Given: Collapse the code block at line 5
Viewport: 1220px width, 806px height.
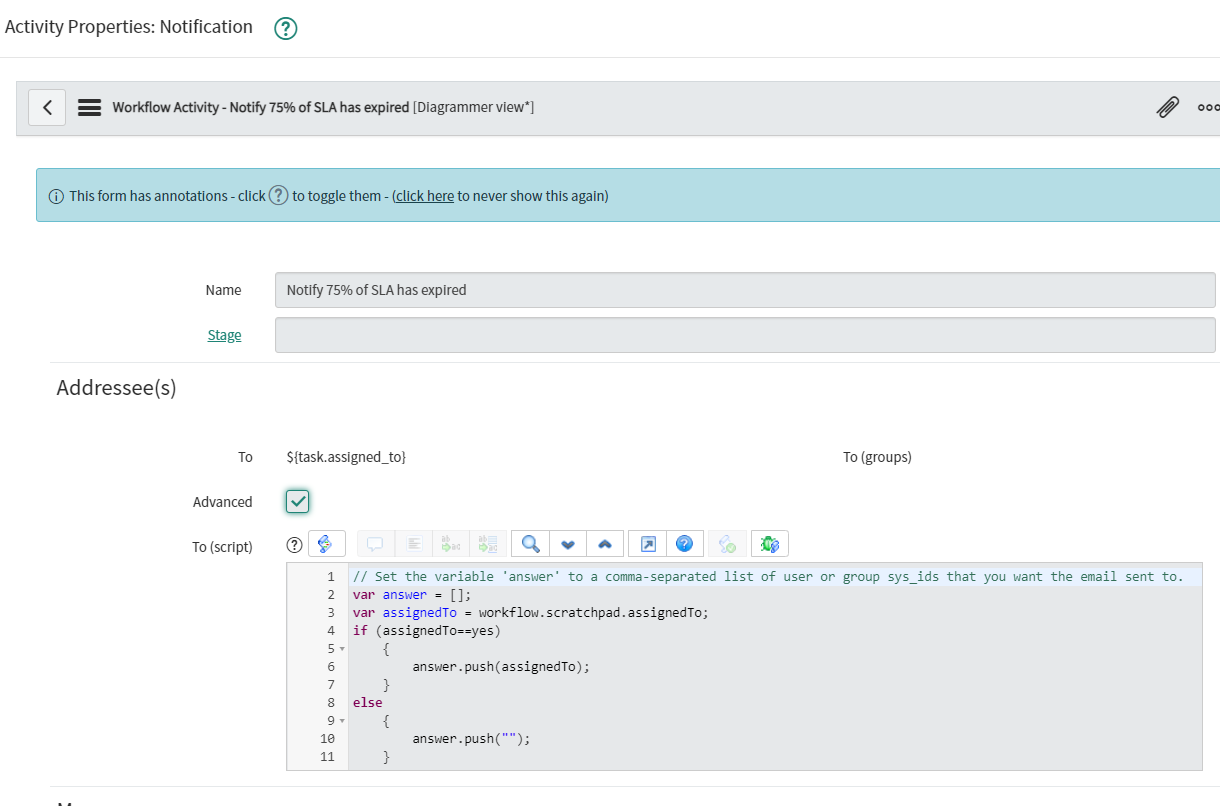Looking at the screenshot, I should pos(340,648).
